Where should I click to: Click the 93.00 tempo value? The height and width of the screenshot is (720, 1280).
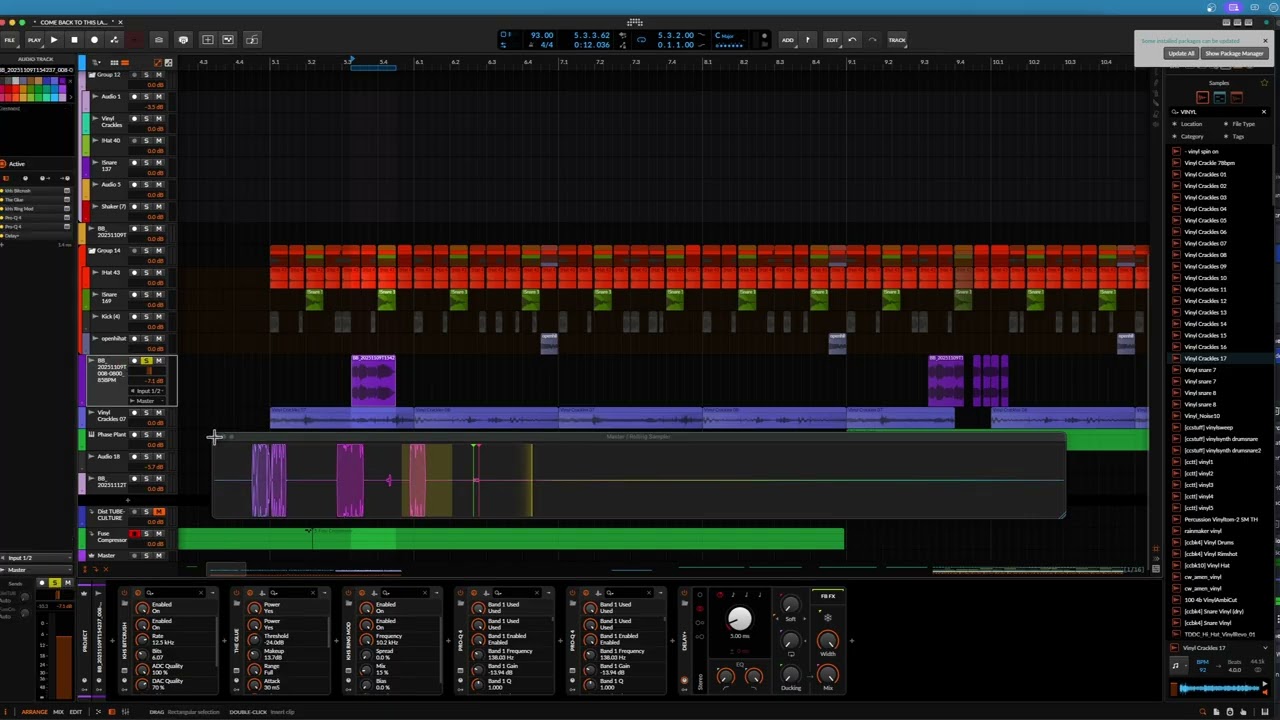pos(541,35)
